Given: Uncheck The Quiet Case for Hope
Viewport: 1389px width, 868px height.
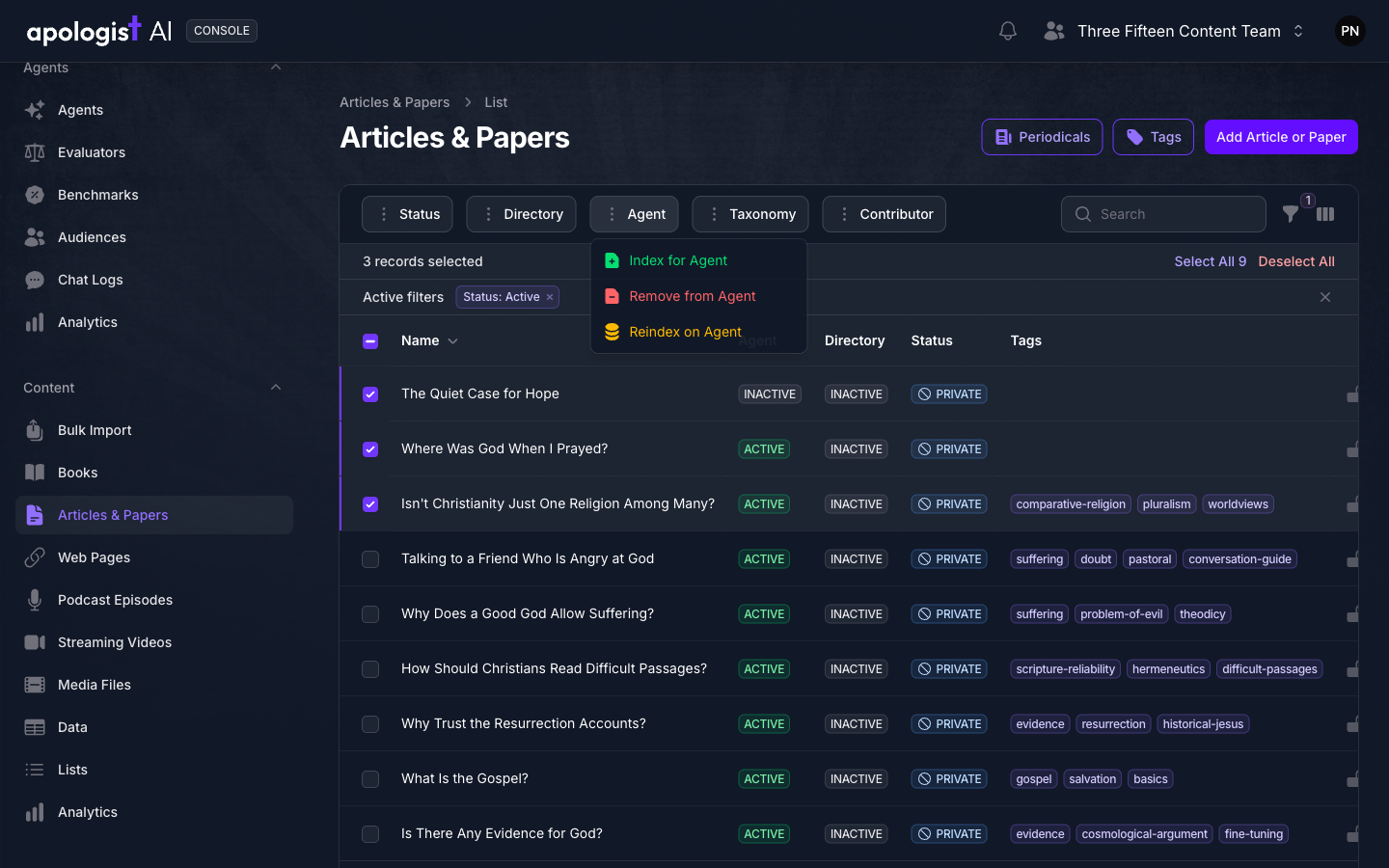Looking at the screenshot, I should click(370, 393).
